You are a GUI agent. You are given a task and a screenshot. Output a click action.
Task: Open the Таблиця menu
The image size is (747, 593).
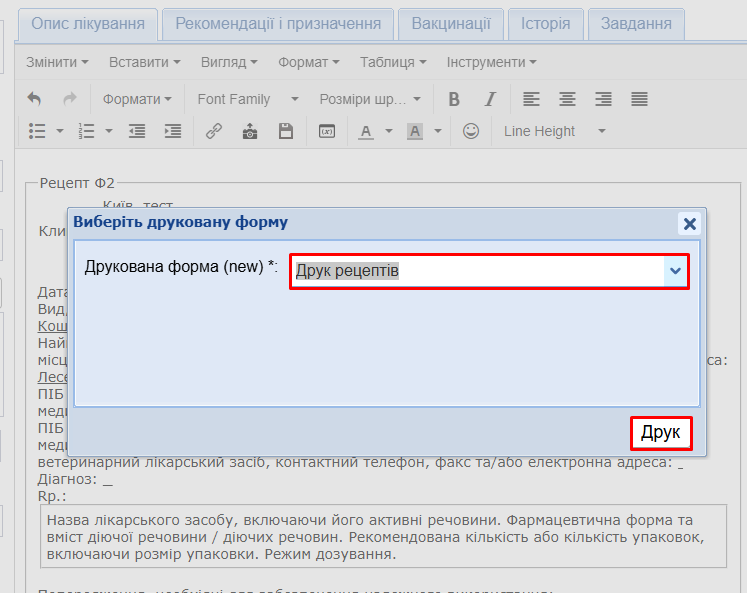(392, 62)
